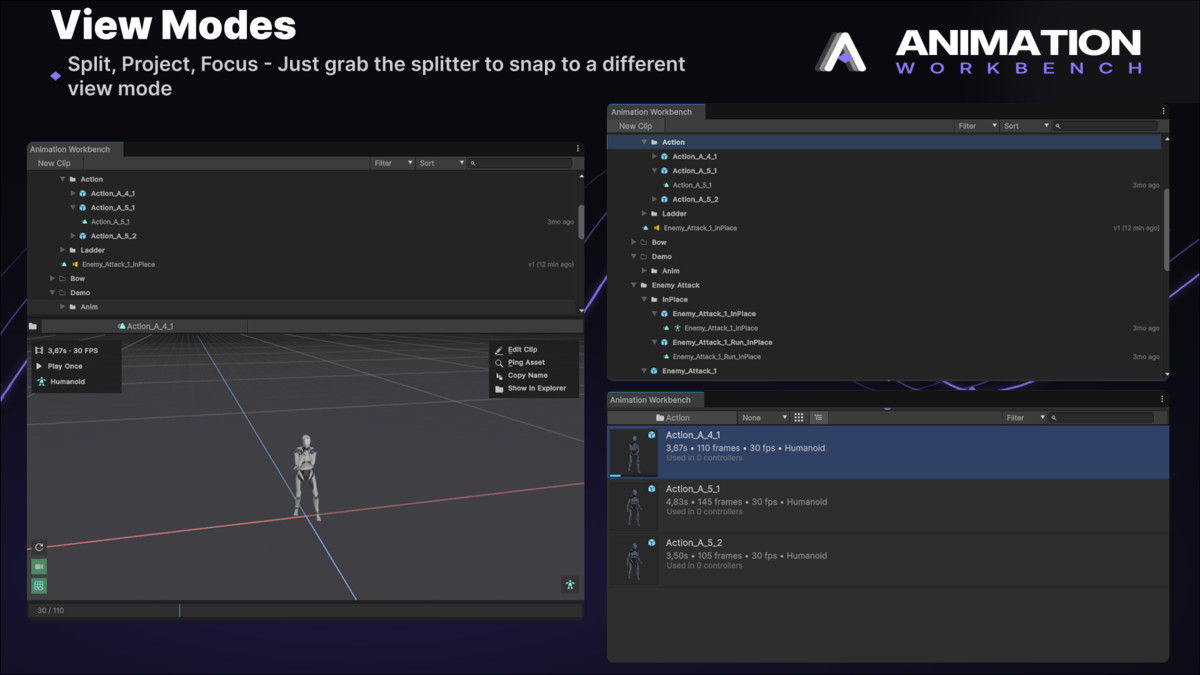Collapse Enemy Attack folder in top-right window
Viewport: 1200px width, 675px height.
pyautogui.click(x=634, y=286)
